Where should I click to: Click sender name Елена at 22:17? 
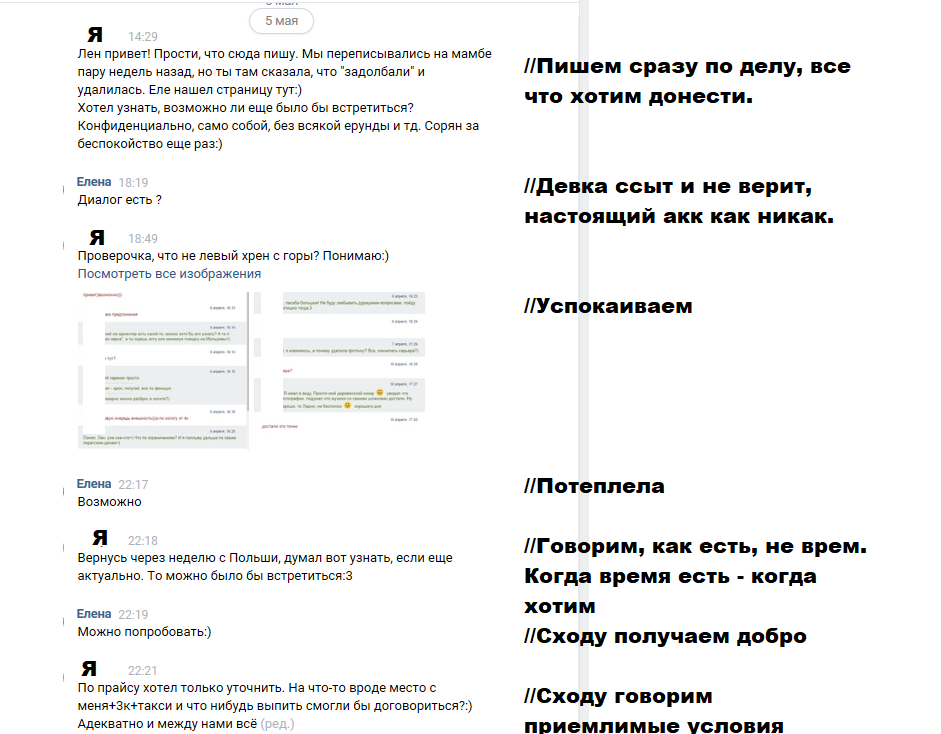pyautogui.click(x=94, y=484)
